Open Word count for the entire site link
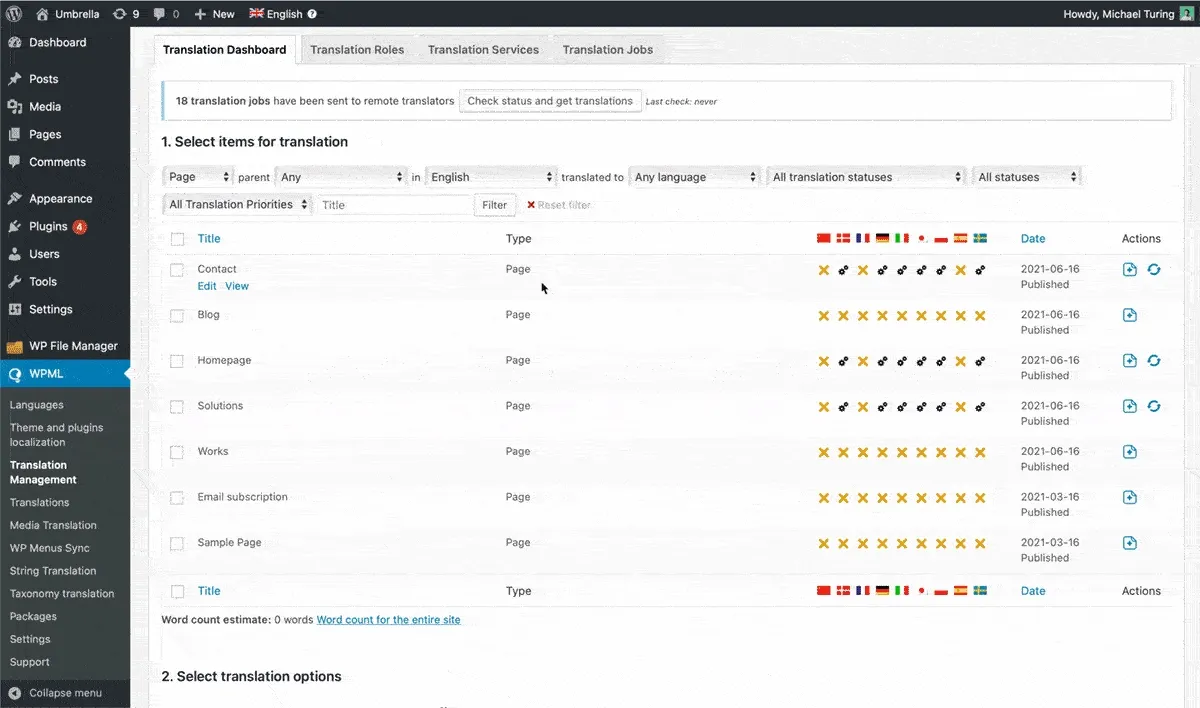Viewport: 1200px width, 708px height. pos(388,619)
